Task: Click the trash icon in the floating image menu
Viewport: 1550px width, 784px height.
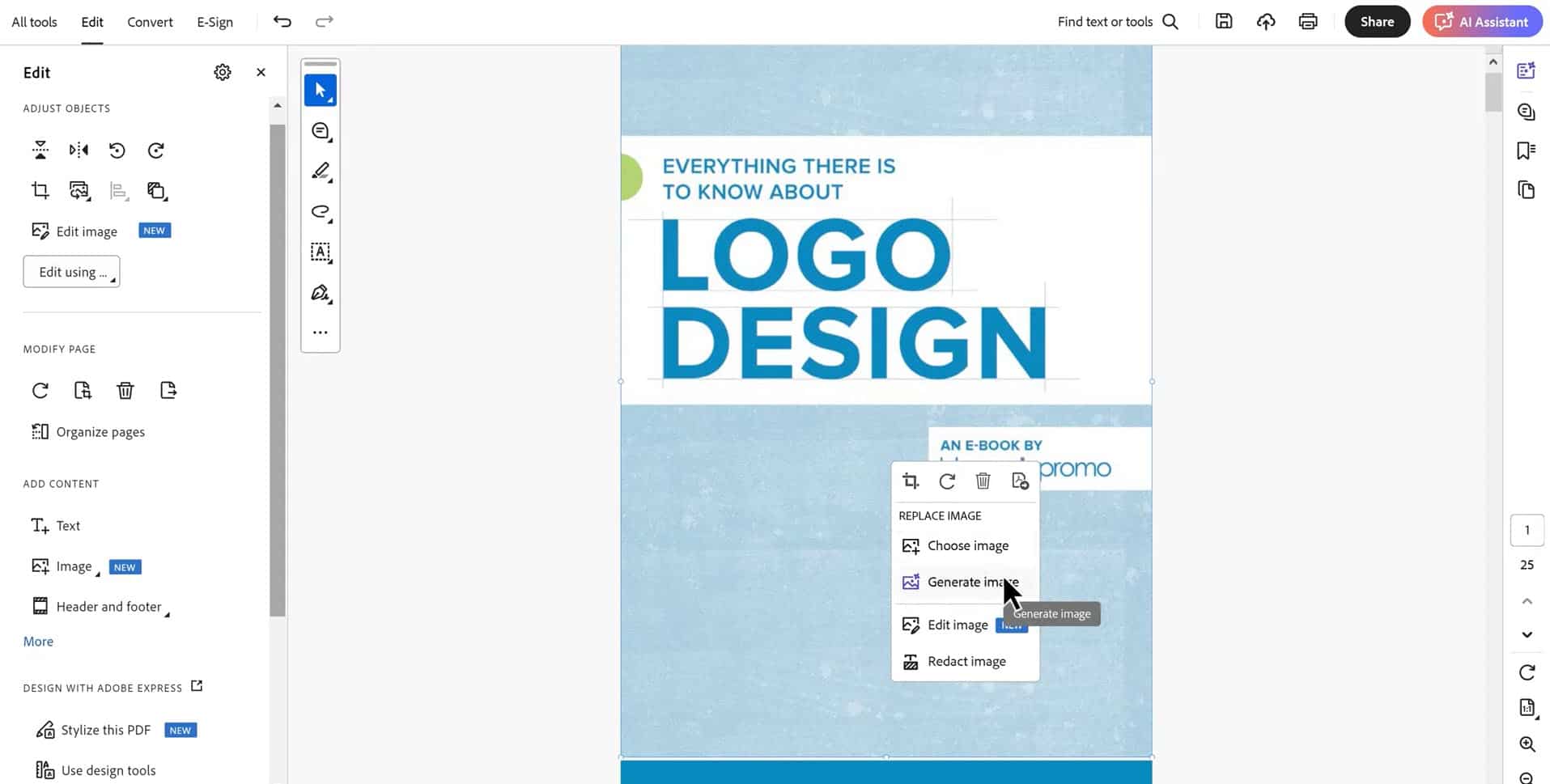Action: (x=983, y=481)
